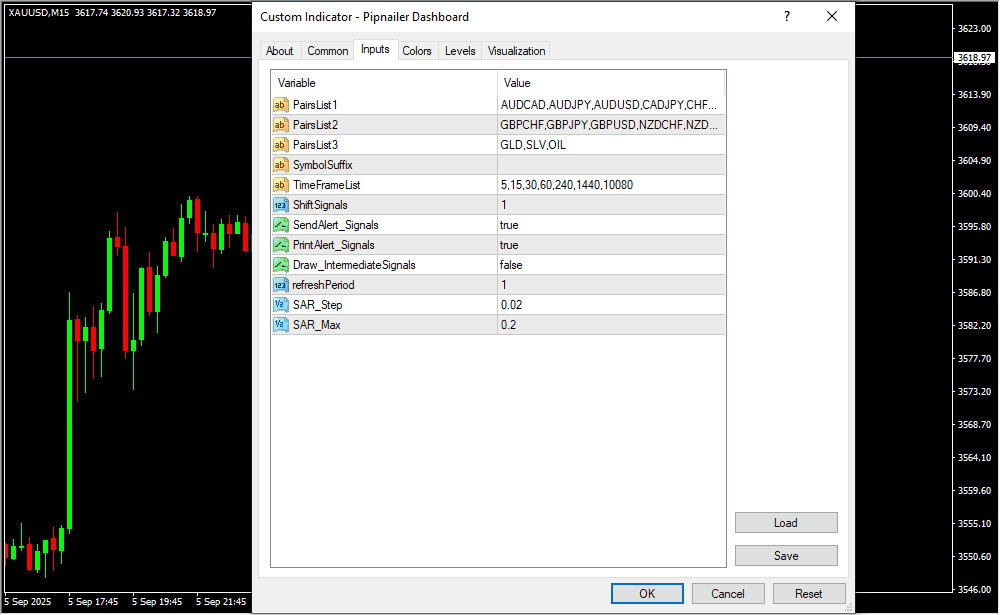
Task: Click the Reset button
Action: pyautogui.click(x=809, y=593)
